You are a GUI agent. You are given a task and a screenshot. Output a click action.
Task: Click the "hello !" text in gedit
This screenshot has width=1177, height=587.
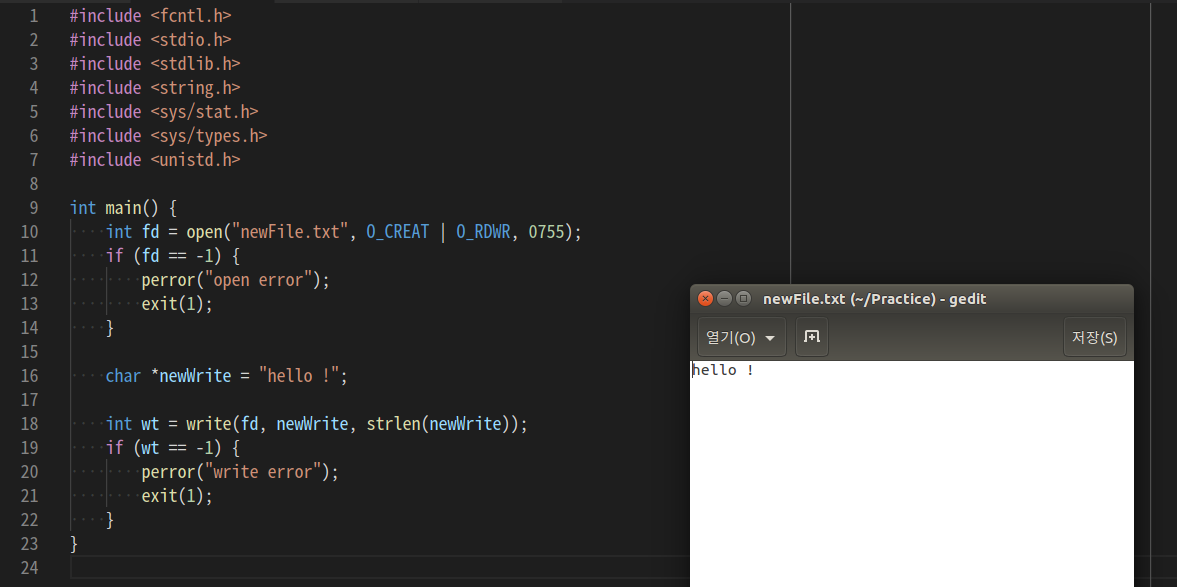coord(723,370)
